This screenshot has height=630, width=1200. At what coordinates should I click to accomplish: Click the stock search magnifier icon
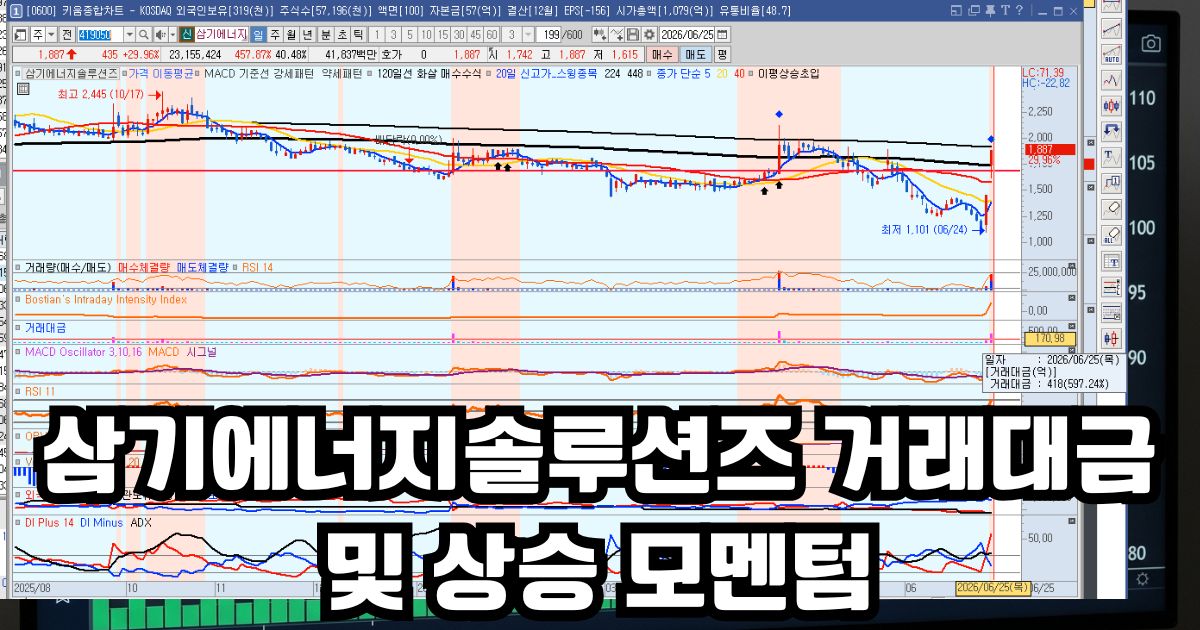tap(143, 34)
